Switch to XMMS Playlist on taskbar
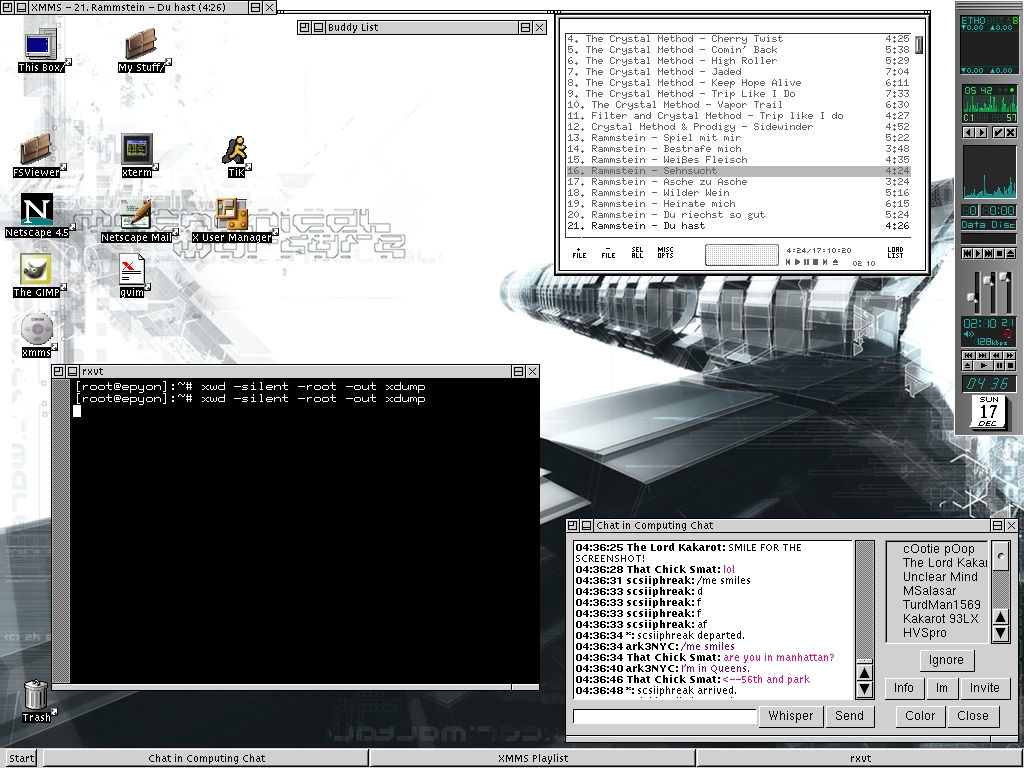The width and height of the screenshot is (1024, 768). [532, 758]
